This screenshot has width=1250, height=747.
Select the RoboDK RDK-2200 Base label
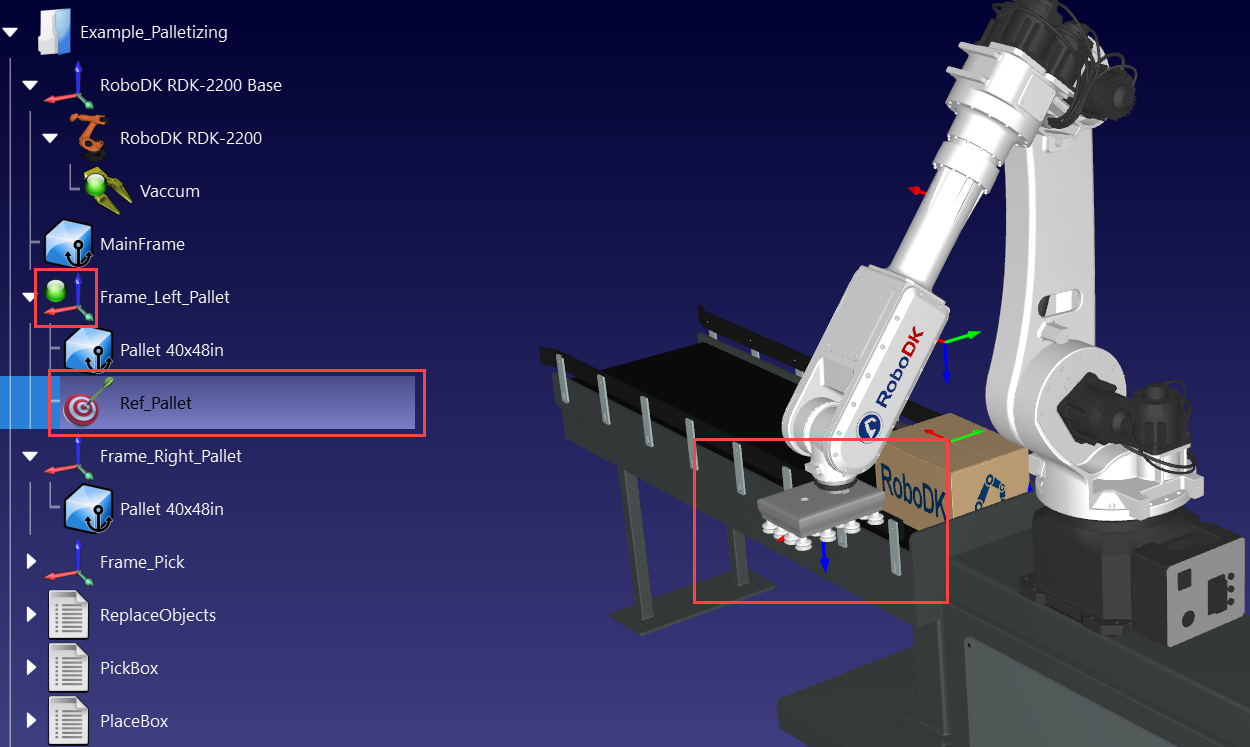tap(190, 85)
